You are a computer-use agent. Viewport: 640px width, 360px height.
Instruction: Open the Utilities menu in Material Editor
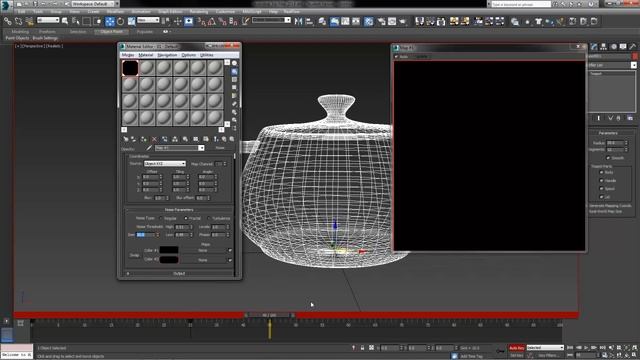click(x=207, y=55)
